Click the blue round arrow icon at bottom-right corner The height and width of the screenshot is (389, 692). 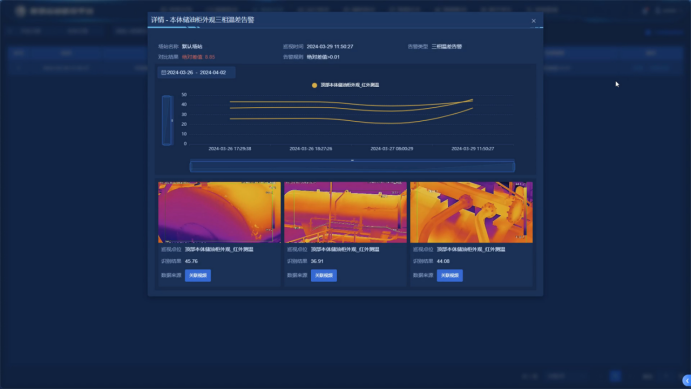[x=687, y=381]
